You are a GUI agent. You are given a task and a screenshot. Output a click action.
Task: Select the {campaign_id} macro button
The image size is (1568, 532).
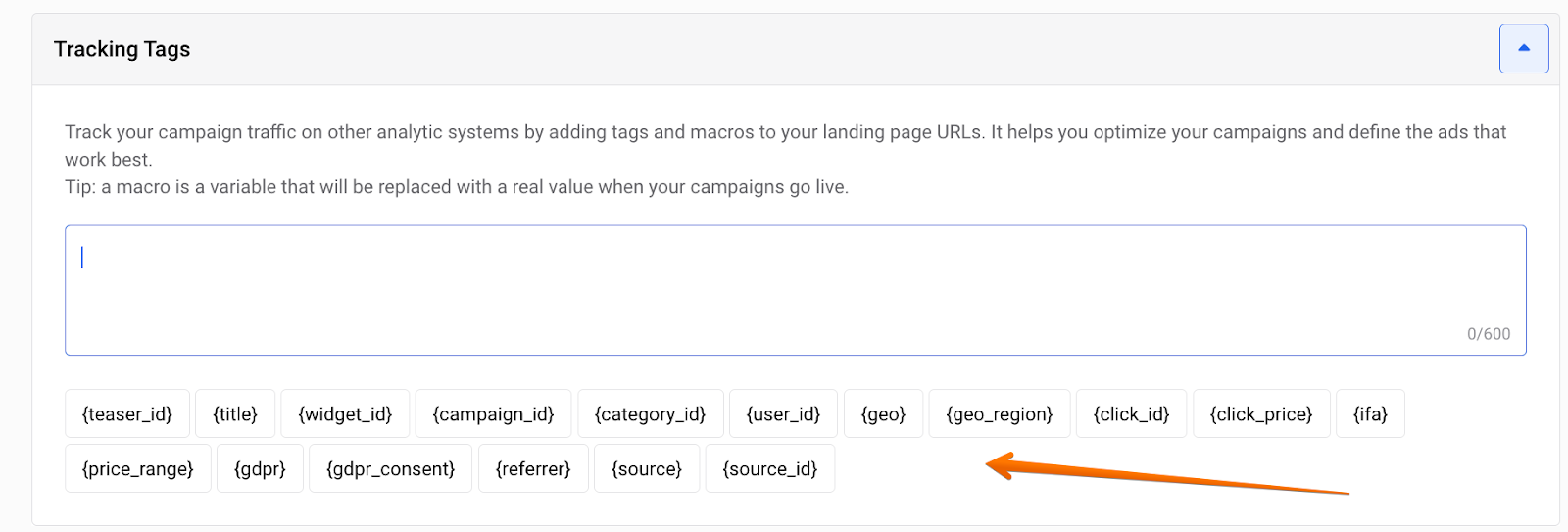[x=493, y=414]
